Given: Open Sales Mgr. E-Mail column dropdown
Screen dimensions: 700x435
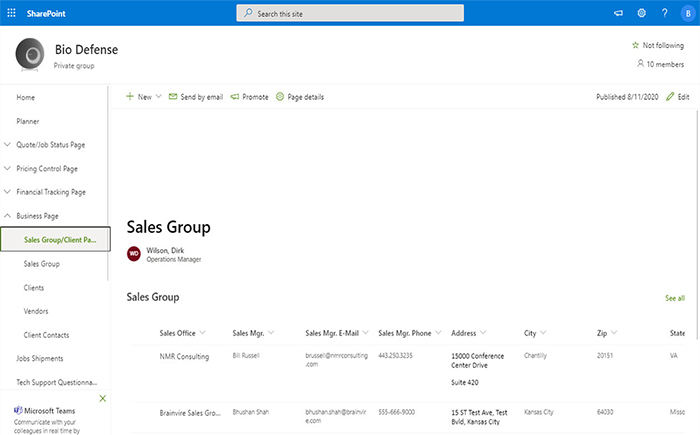Looking at the screenshot, I should pos(366,332).
